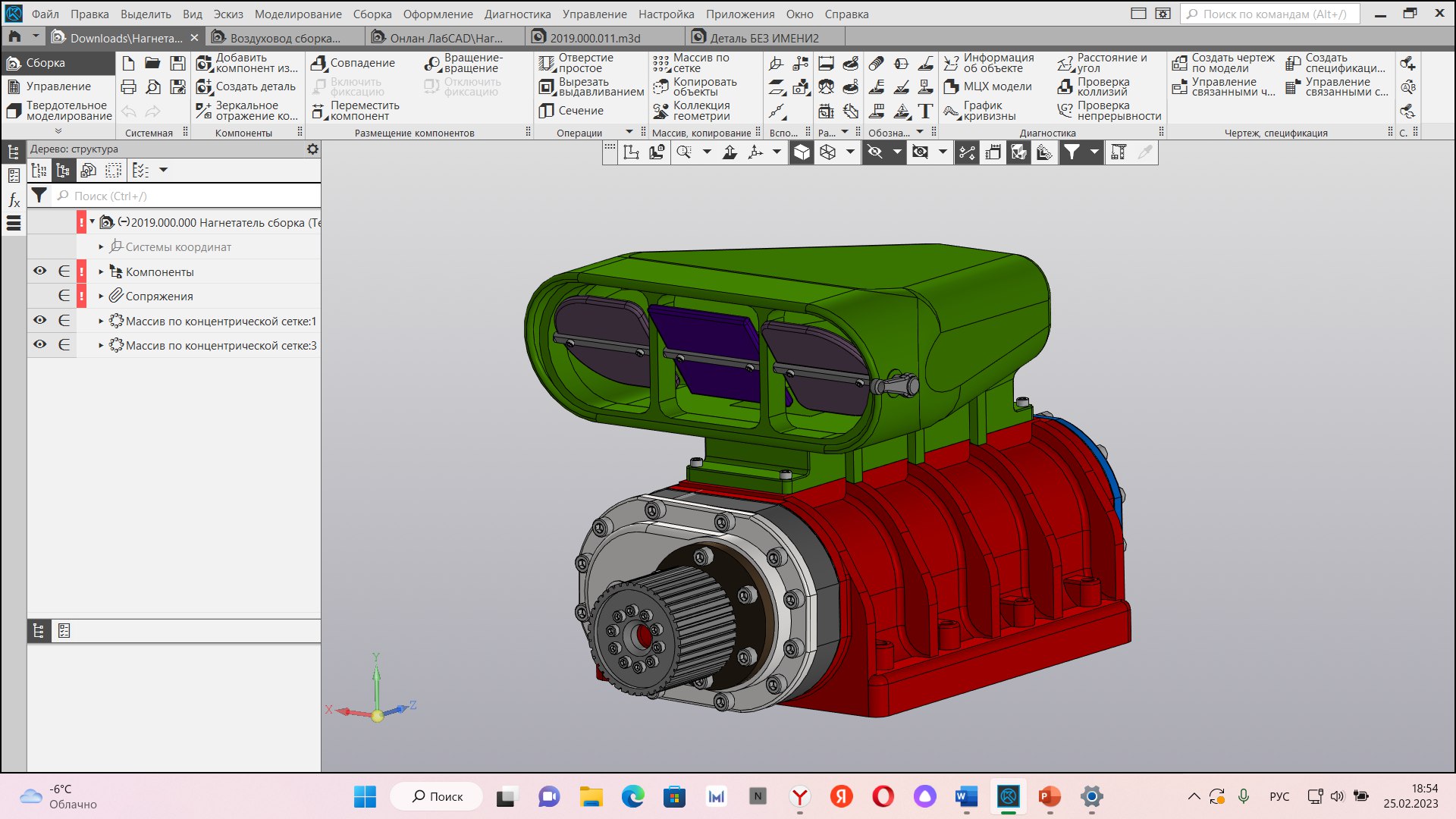Expand the Системы координат node
1456x819 pixels.
coord(101,247)
